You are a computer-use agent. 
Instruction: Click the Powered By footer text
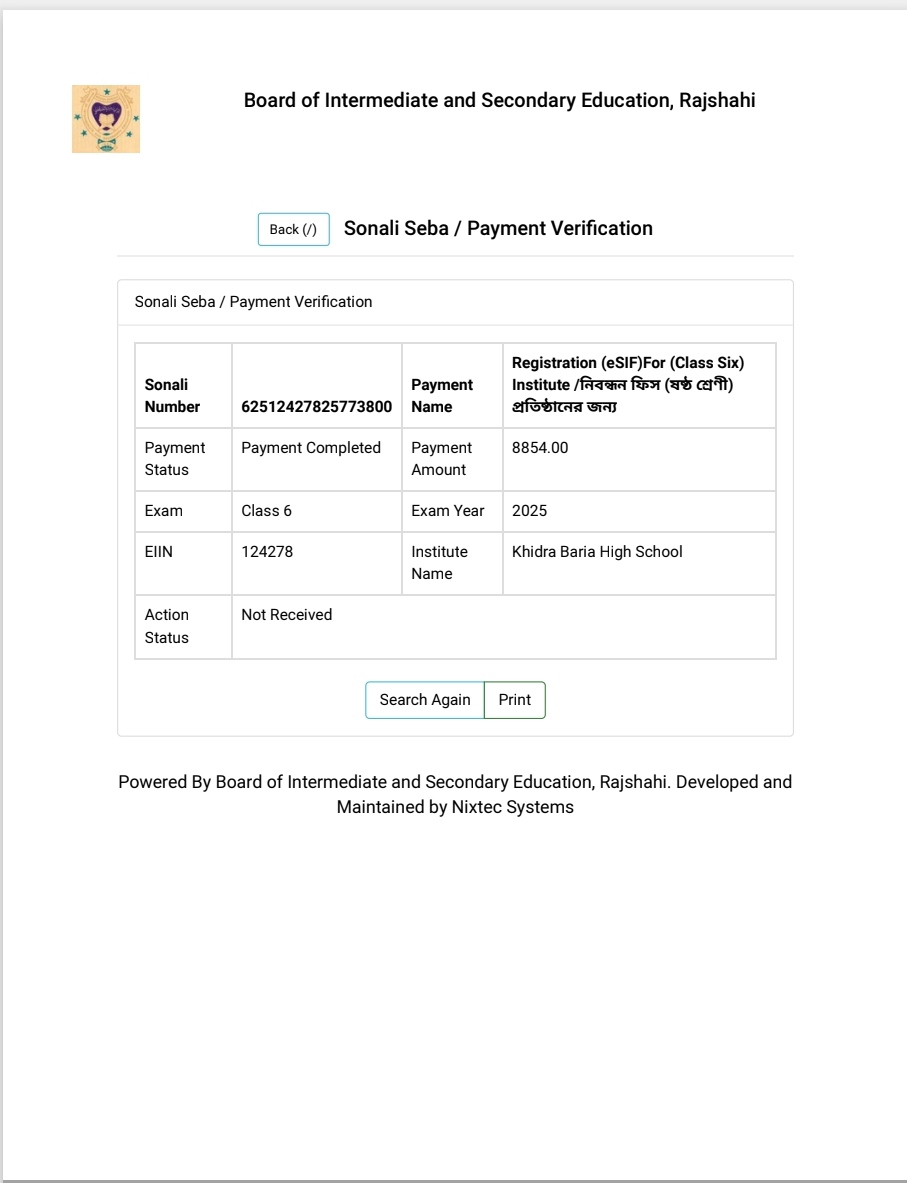[x=455, y=794]
